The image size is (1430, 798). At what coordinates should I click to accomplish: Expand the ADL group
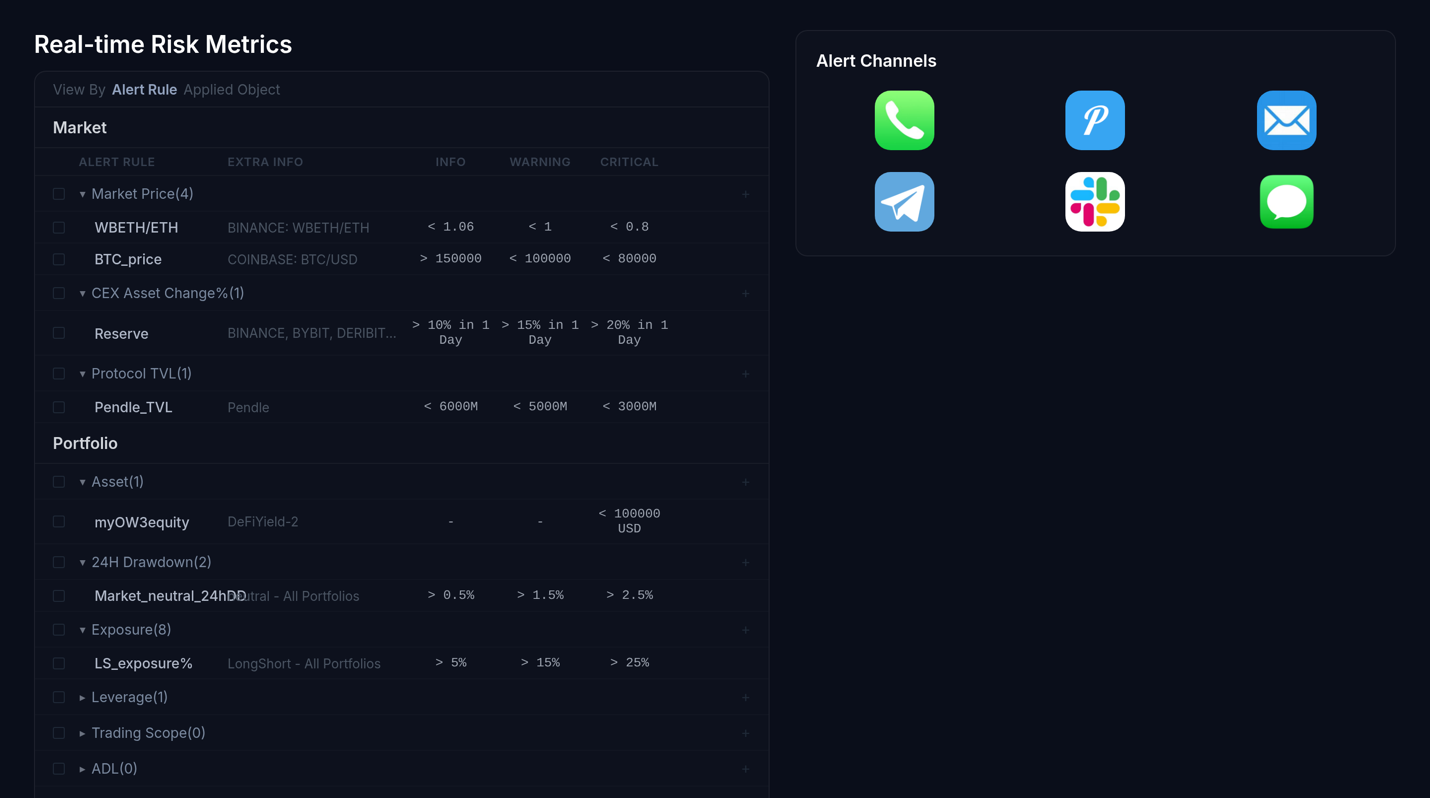click(x=82, y=769)
